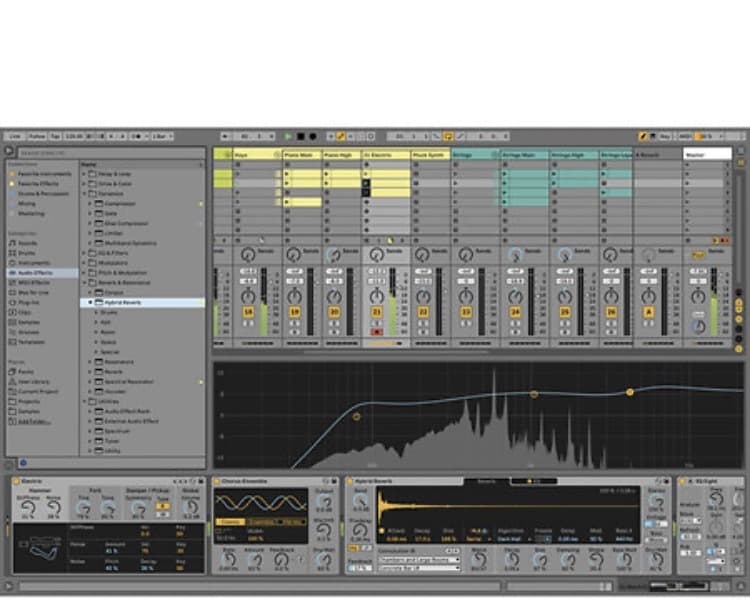The image size is (750, 600).
Task: Click the Master track header
Action: pyautogui.click(x=707, y=155)
